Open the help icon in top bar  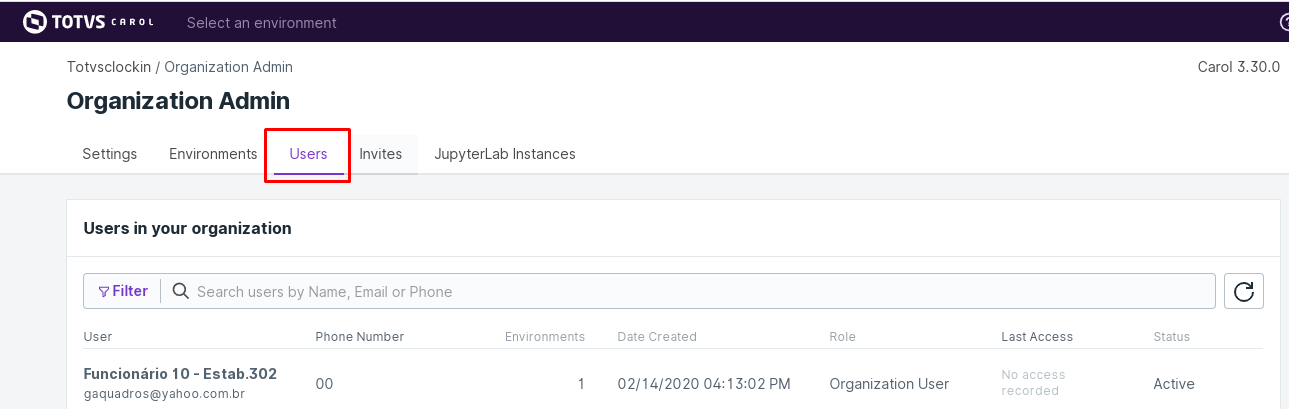pos(1283,21)
